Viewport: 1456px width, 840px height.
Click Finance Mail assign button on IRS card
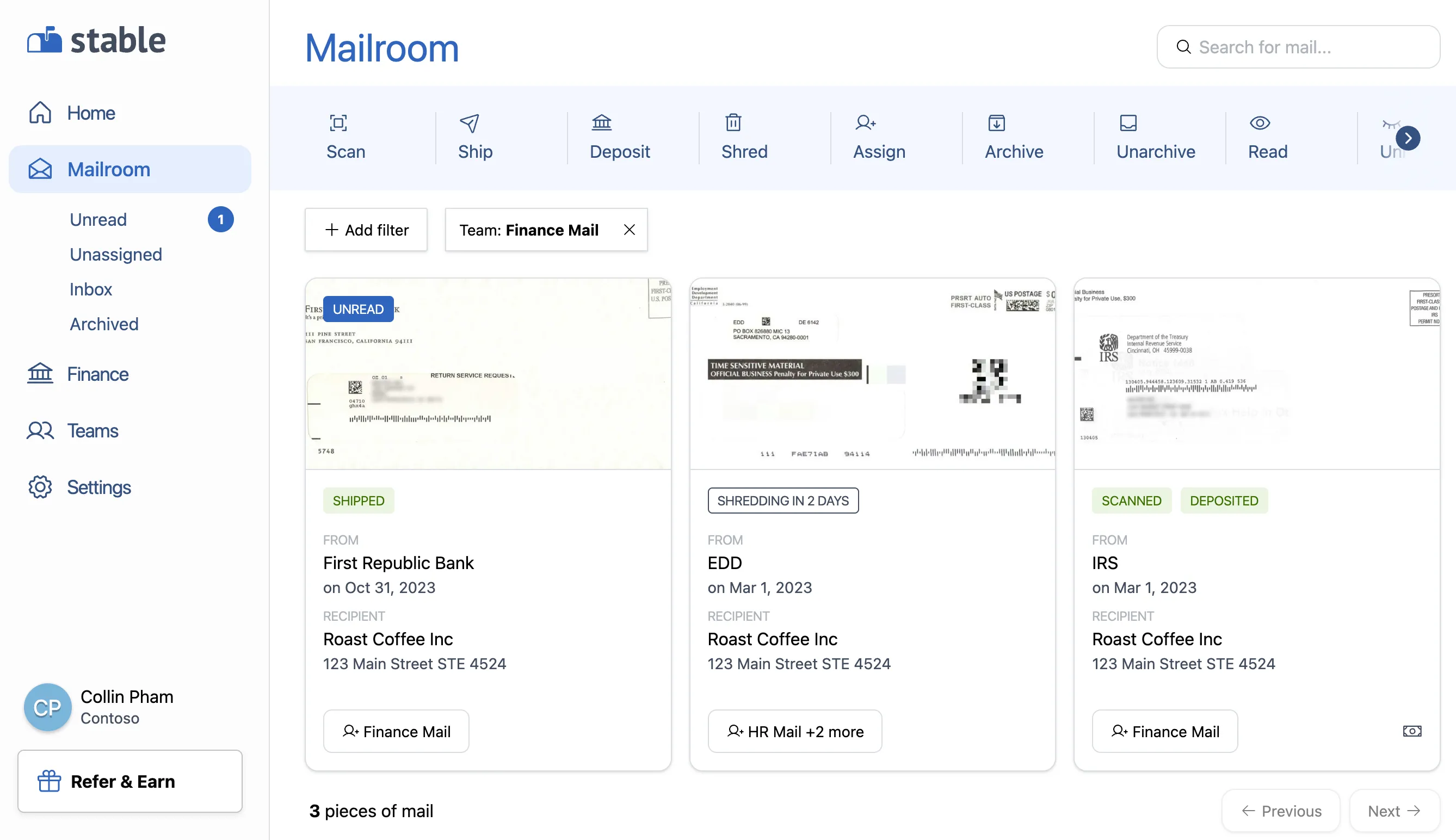(1165, 731)
